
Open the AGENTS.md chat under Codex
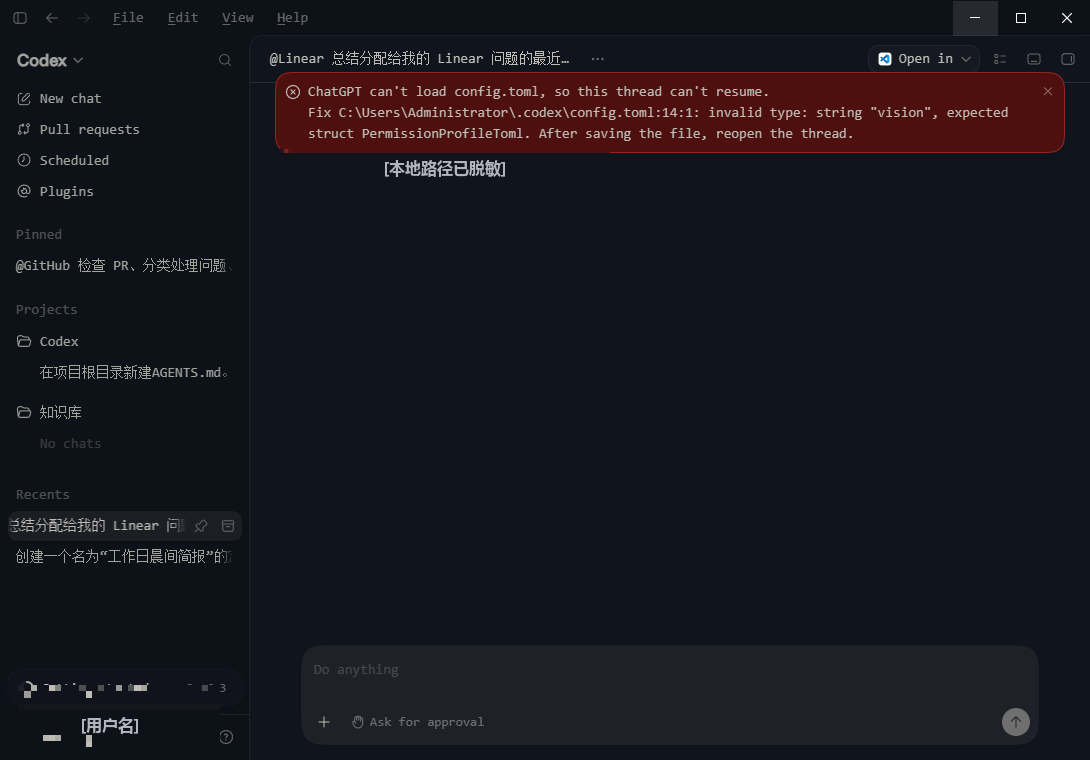[x=133, y=373]
